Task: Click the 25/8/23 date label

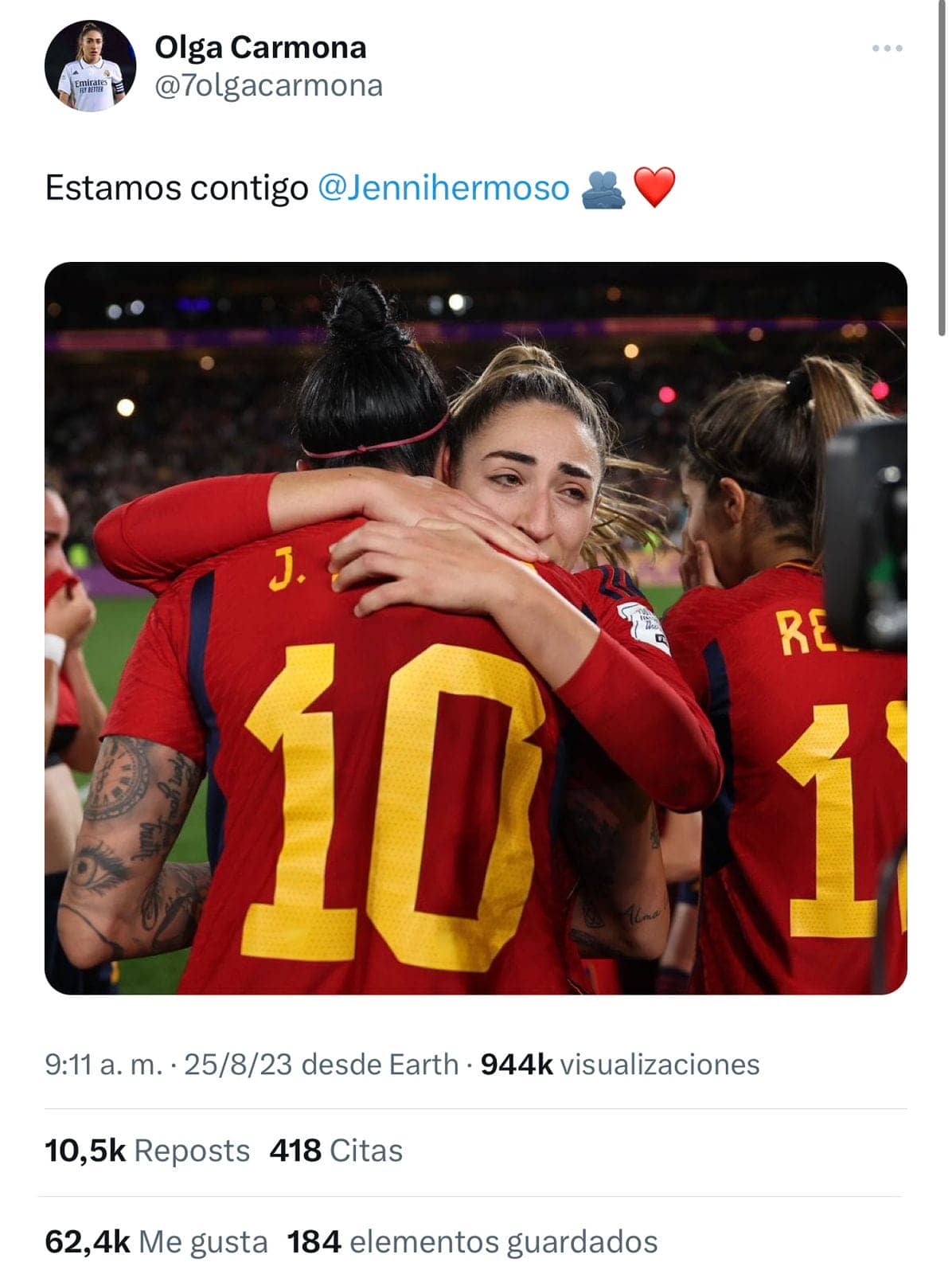Action: point(238,1065)
